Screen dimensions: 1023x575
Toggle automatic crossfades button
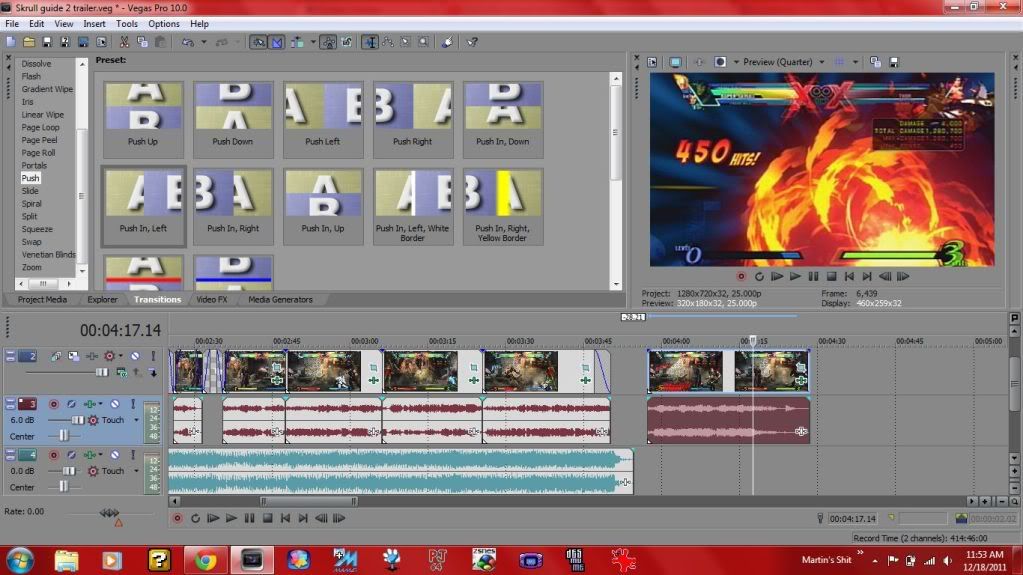pos(277,42)
